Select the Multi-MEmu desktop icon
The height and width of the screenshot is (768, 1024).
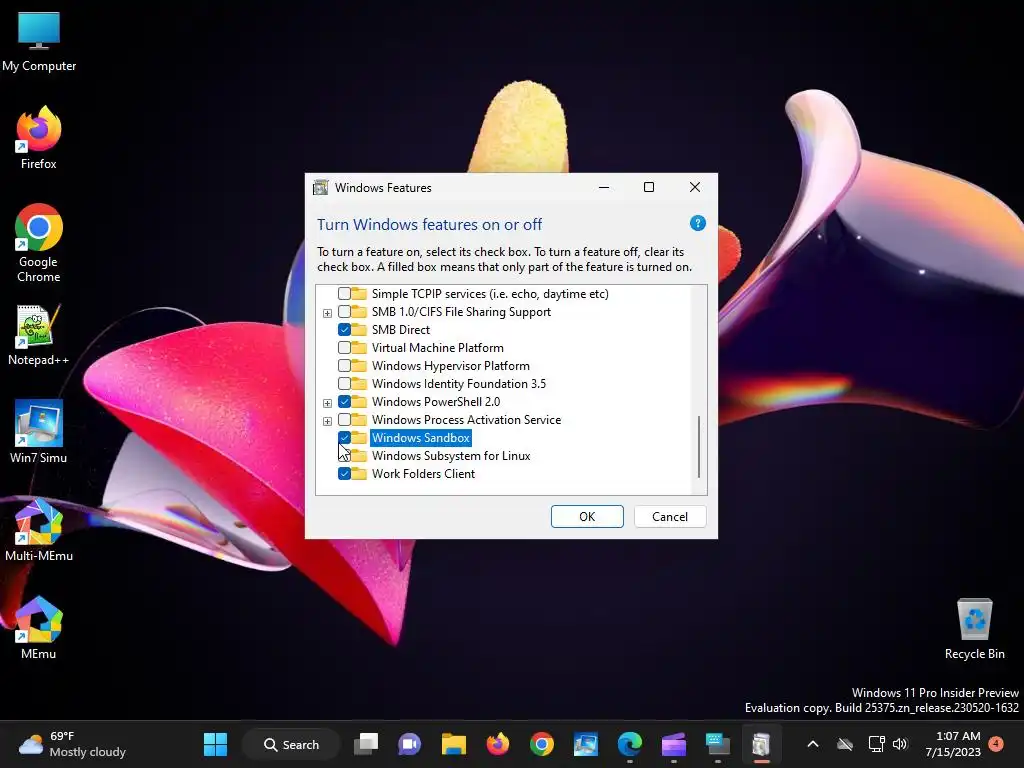[39, 530]
